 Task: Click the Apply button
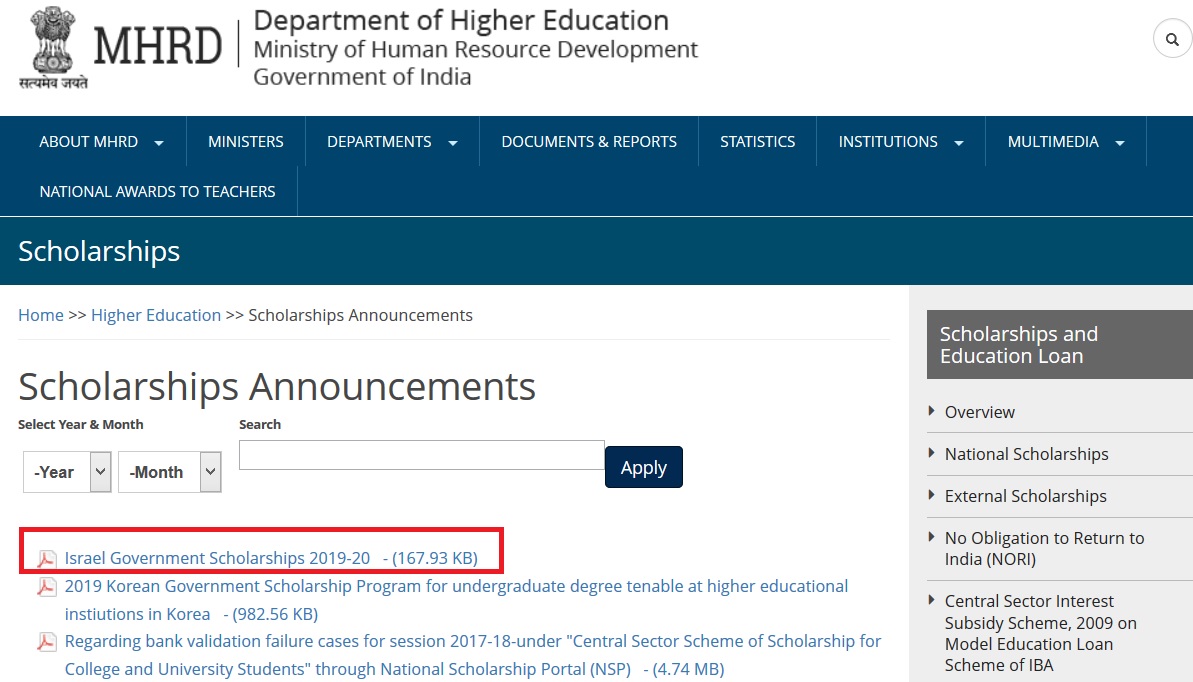pyautogui.click(x=644, y=467)
